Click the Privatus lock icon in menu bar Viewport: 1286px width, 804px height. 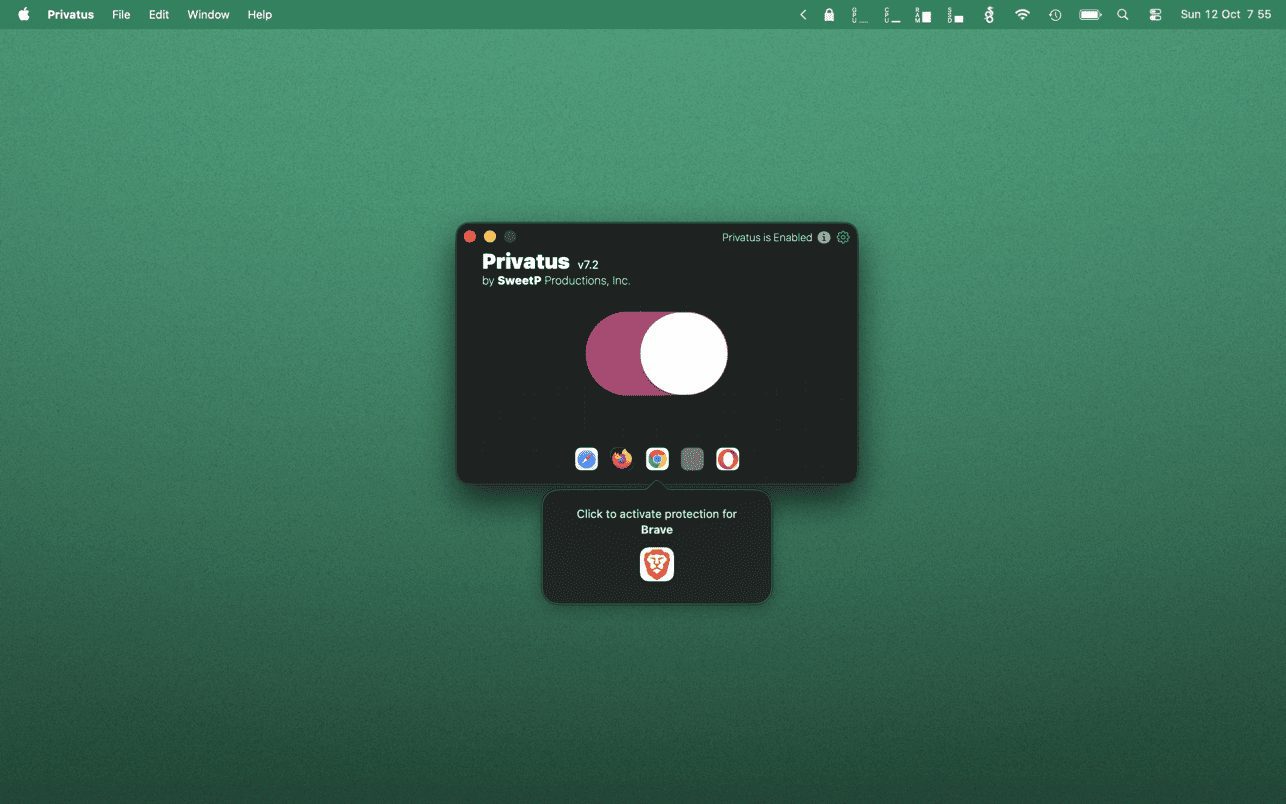pos(829,15)
